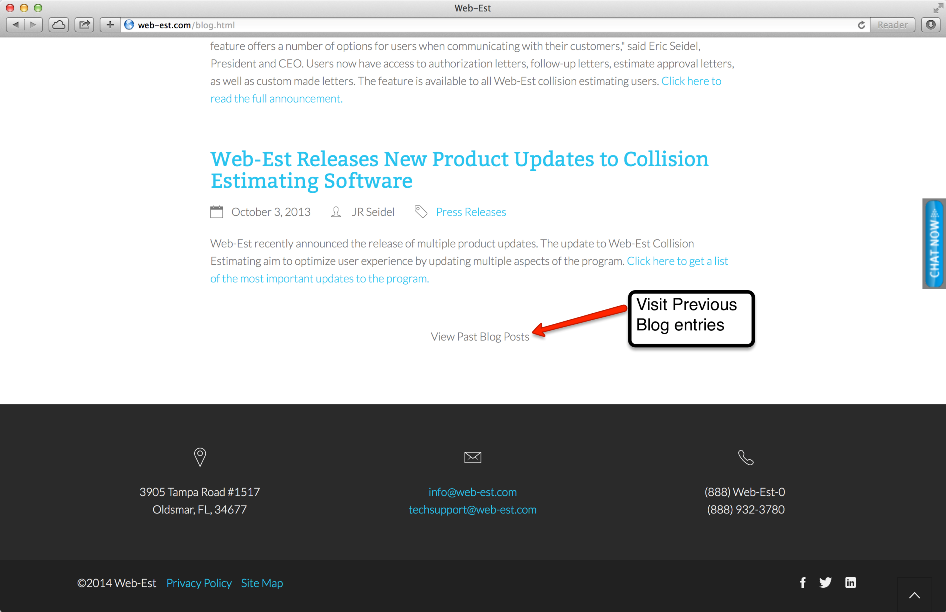Email info@web-est.com
This screenshot has width=946, height=612.
point(472,492)
